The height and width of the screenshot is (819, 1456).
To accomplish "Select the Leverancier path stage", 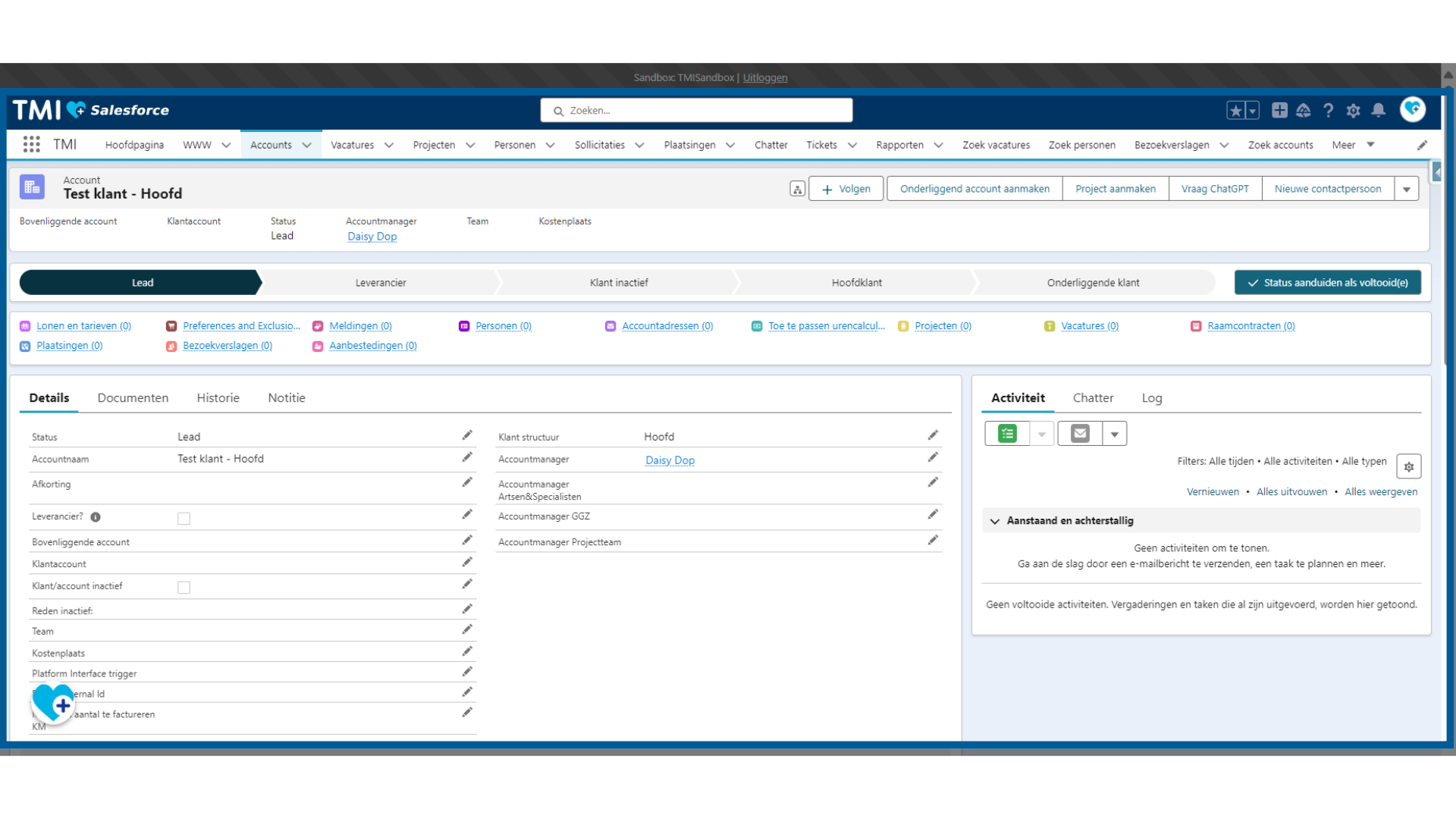I will pos(381,283).
